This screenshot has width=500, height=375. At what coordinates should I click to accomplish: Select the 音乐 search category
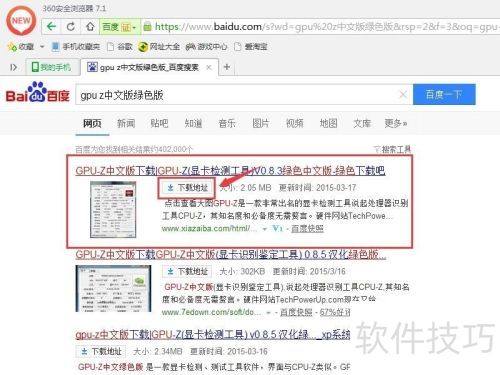pyautogui.click(x=227, y=124)
